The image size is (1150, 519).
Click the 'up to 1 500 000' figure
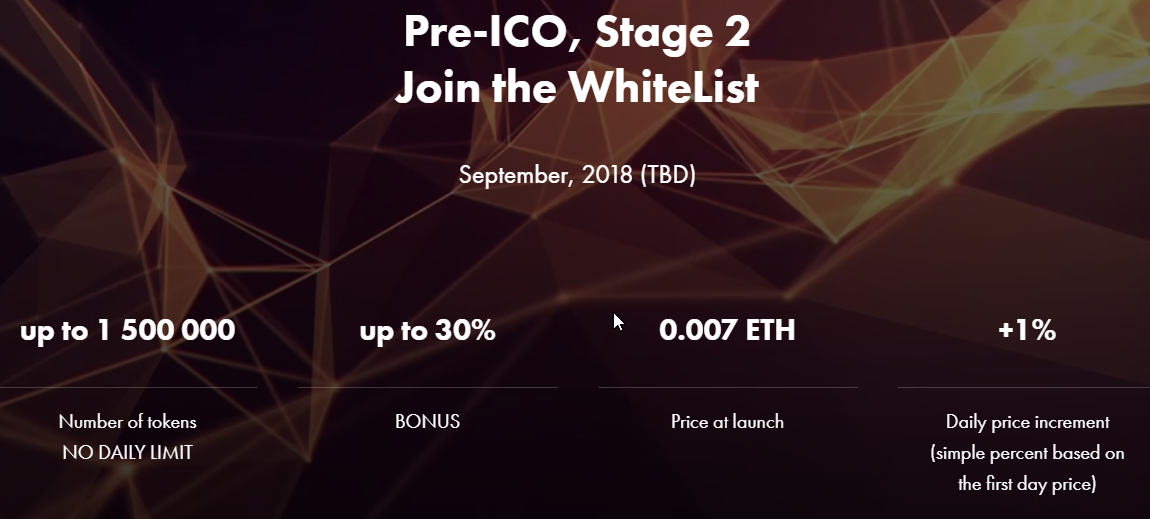pyautogui.click(x=128, y=331)
